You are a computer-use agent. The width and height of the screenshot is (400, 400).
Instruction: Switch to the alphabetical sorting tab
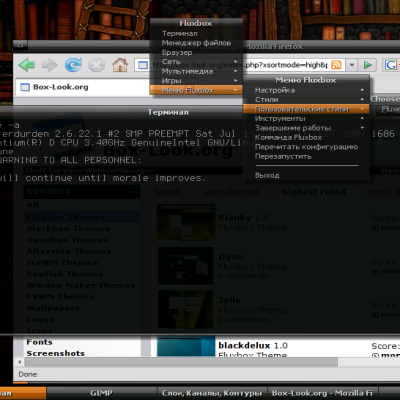coord(232,192)
